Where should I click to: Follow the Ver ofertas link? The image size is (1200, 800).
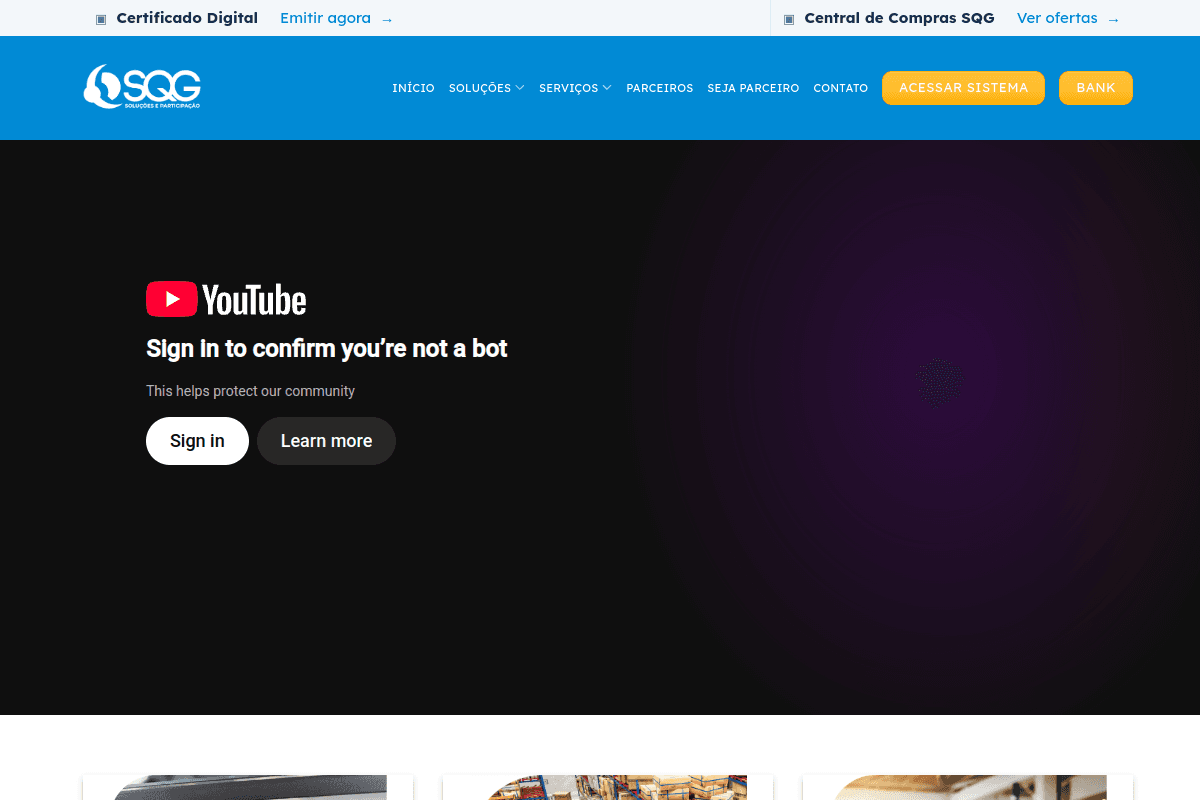tap(1057, 18)
